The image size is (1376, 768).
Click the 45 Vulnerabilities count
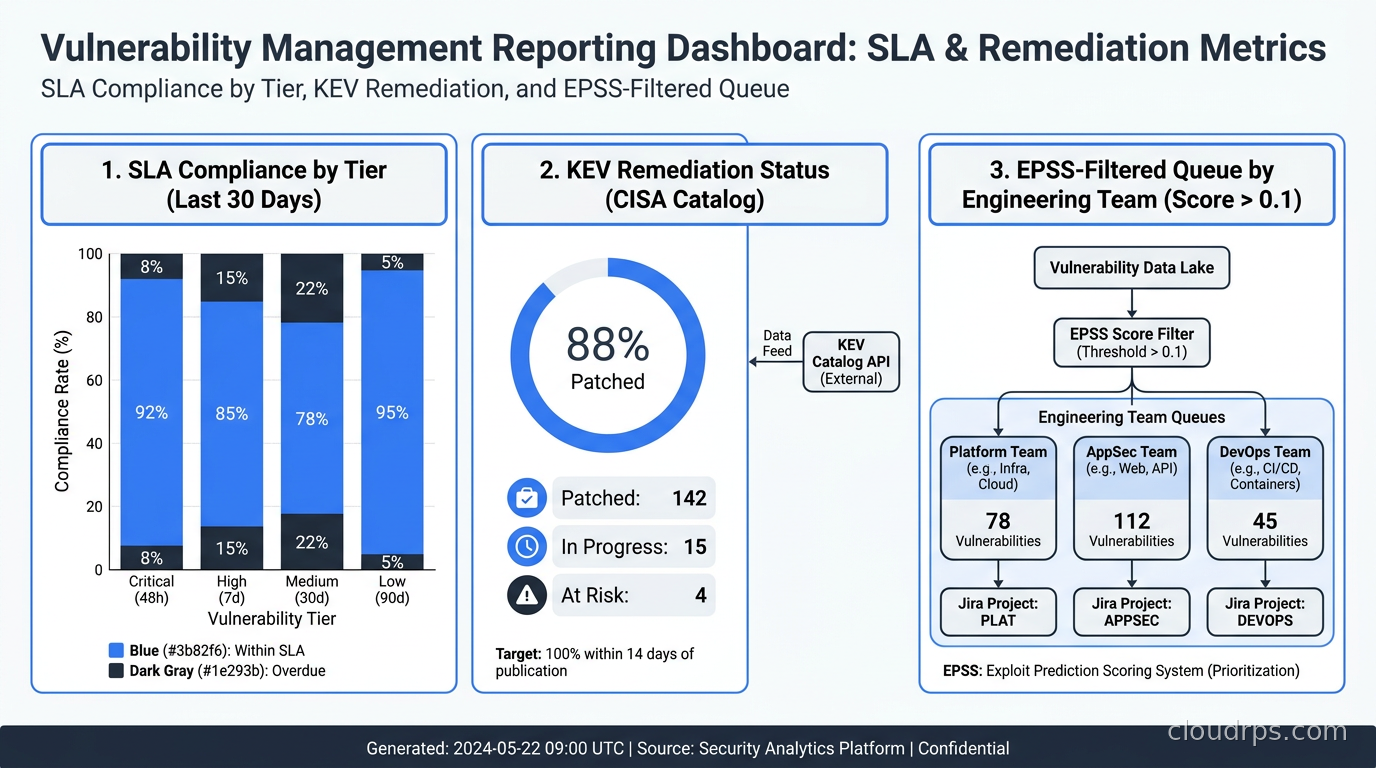pos(1265,530)
